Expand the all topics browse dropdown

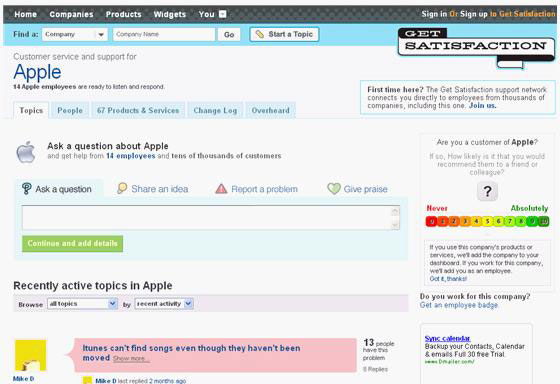[82, 304]
